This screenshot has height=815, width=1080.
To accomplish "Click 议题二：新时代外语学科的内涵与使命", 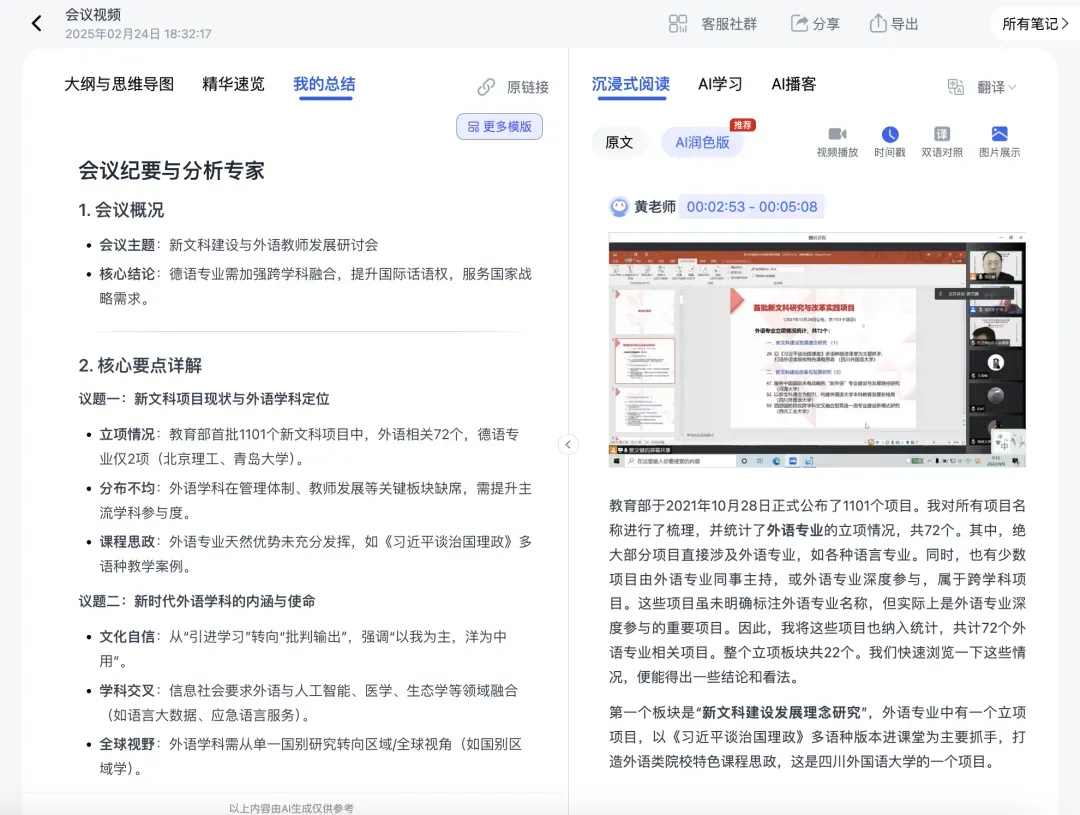I will [197, 601].
